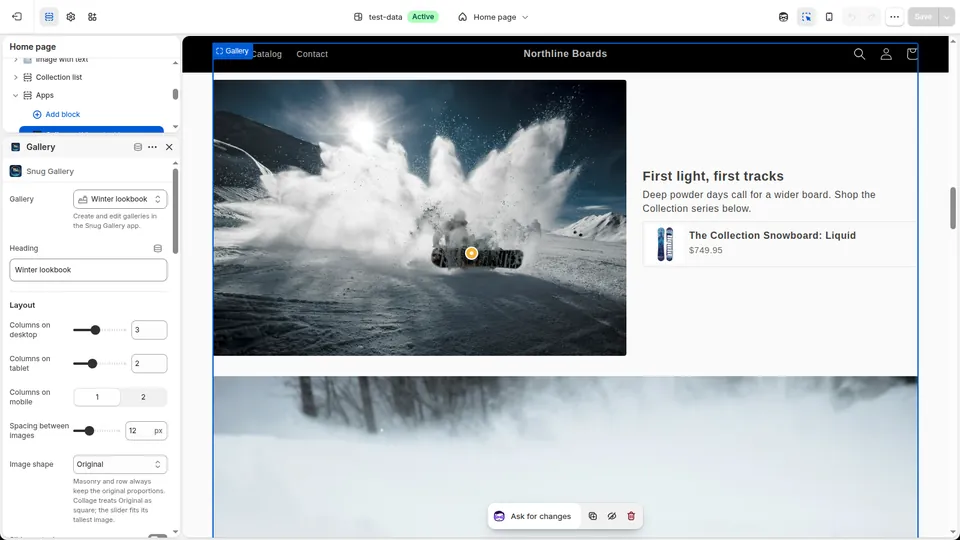The width and height of the screenshot is (960, 540).
Task: Click the orange hotspot on the snowboard photo
Action: pos(471,253)
